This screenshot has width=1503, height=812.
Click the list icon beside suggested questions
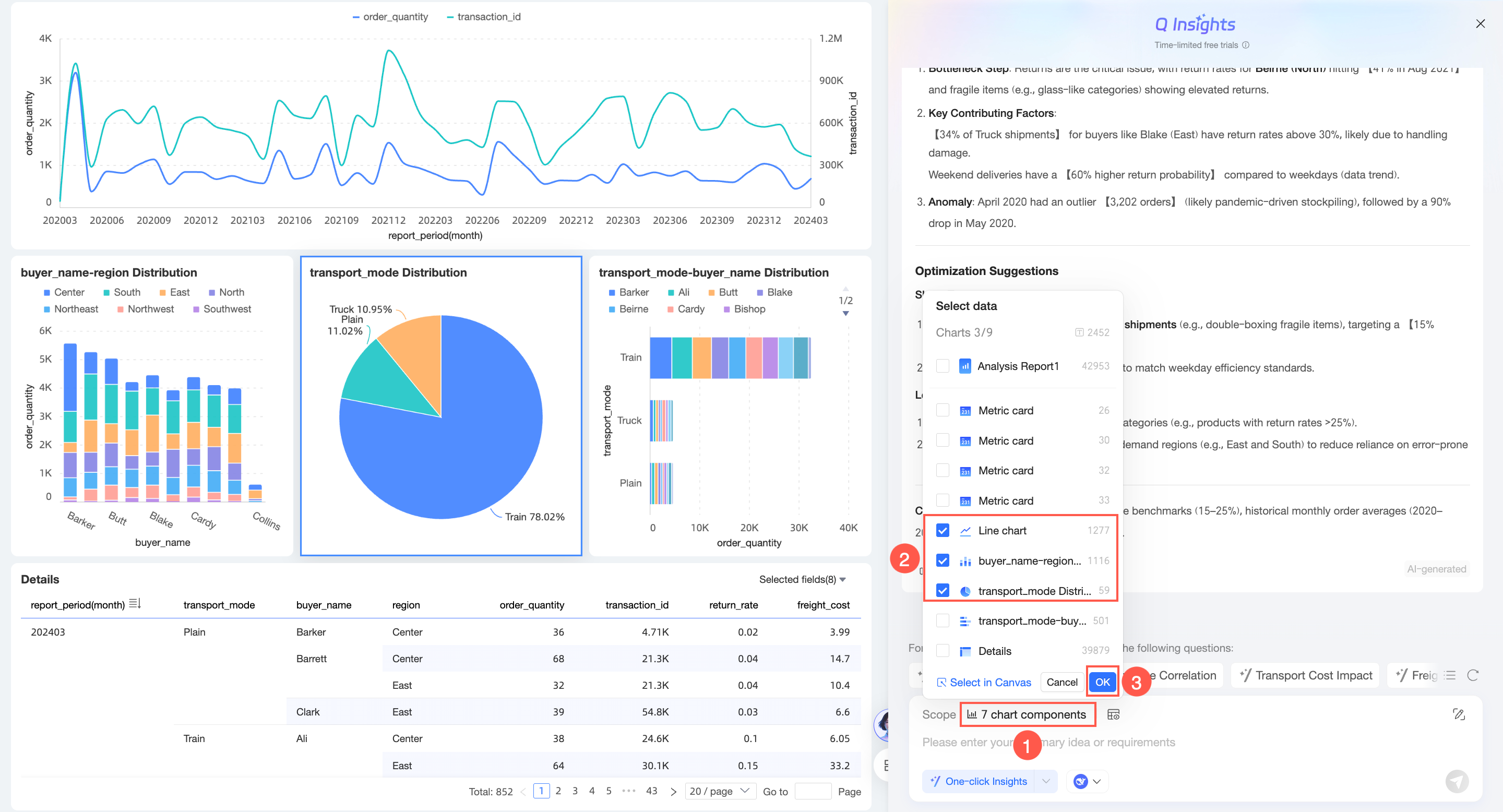(x=1450, y=675)
